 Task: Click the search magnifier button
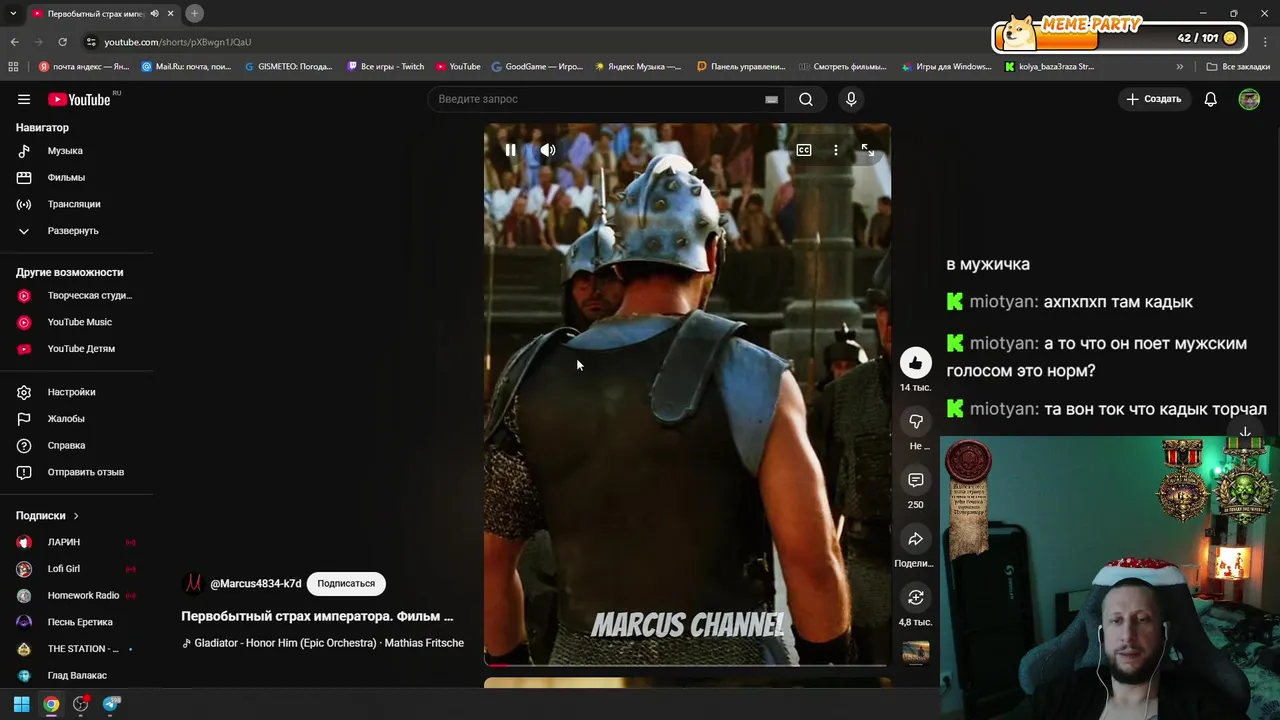806,99
